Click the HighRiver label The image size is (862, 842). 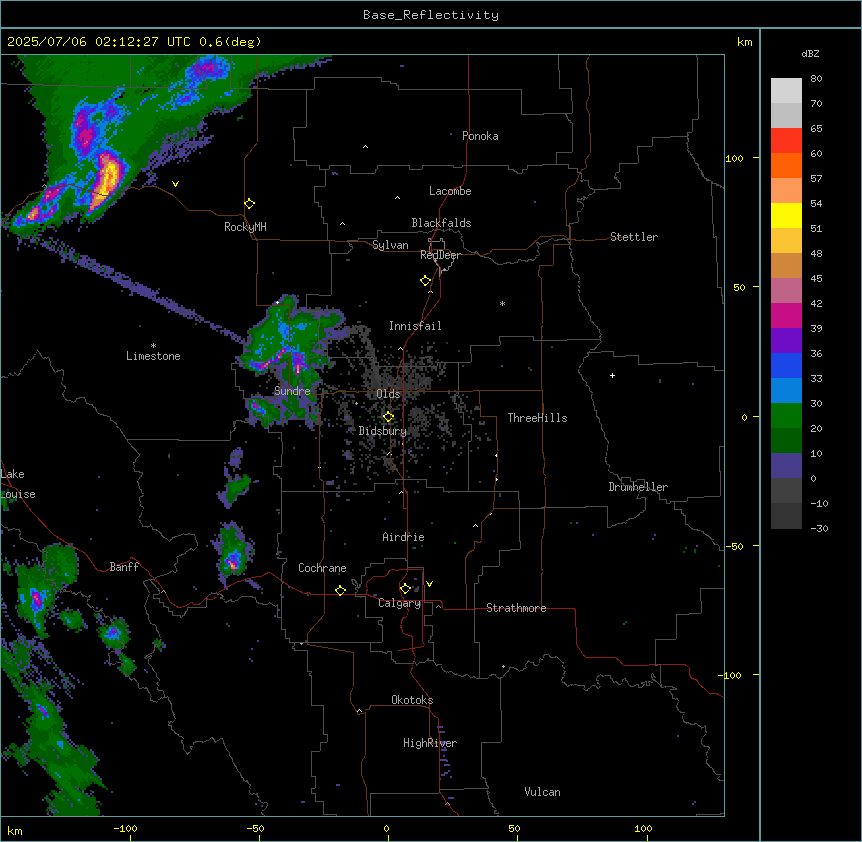click(x=430, y=743)
